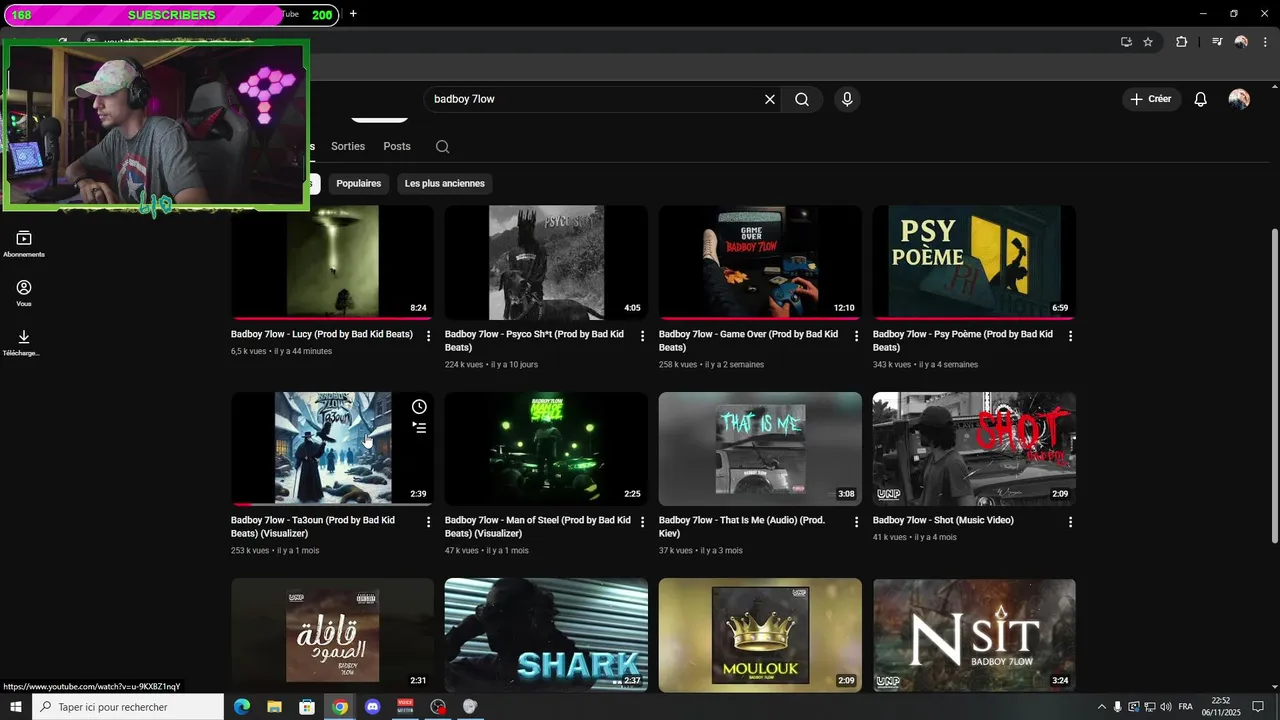Open Game Over video title link
The height and width of the screenshot is (720, 1280).
click(x=748, y=340)
